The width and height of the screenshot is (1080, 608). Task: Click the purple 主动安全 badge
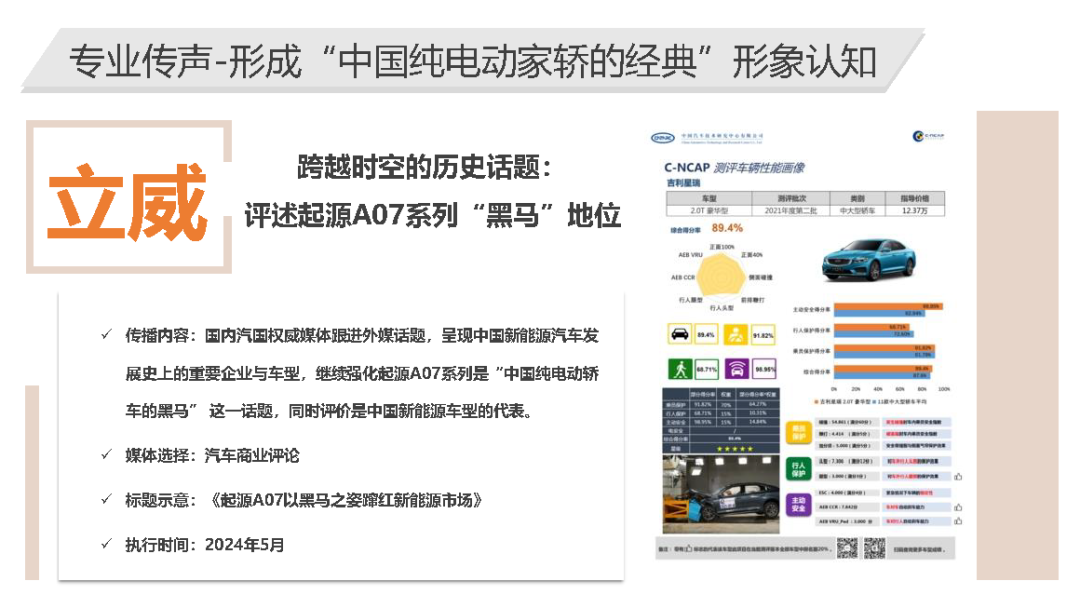point(798,505)
